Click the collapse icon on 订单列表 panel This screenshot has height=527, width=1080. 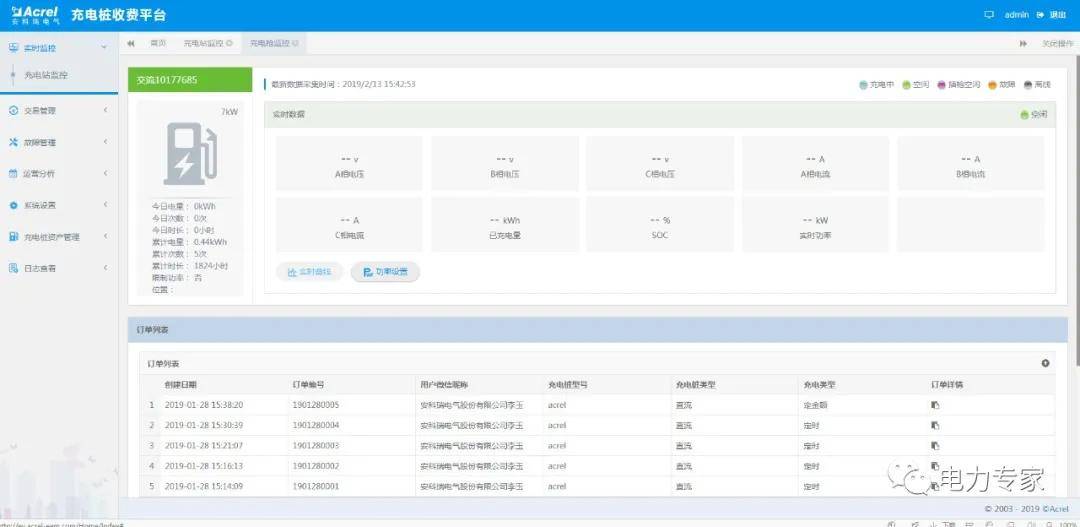(x=1045, y=363)
